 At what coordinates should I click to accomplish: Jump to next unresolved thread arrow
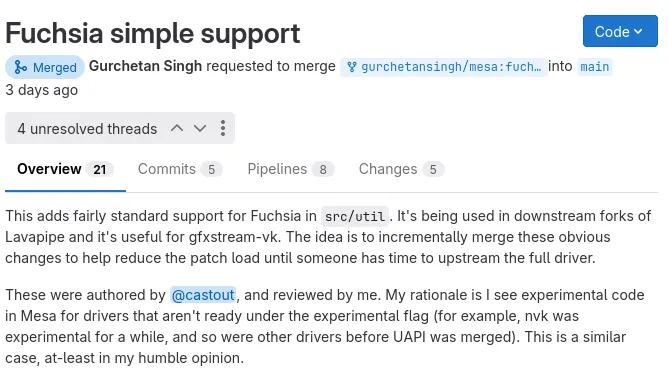click(x=200, y=128)
